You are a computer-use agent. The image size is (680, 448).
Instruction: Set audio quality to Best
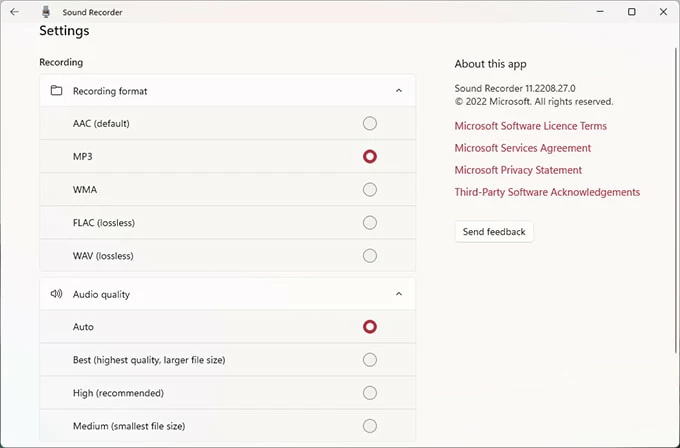370,359
